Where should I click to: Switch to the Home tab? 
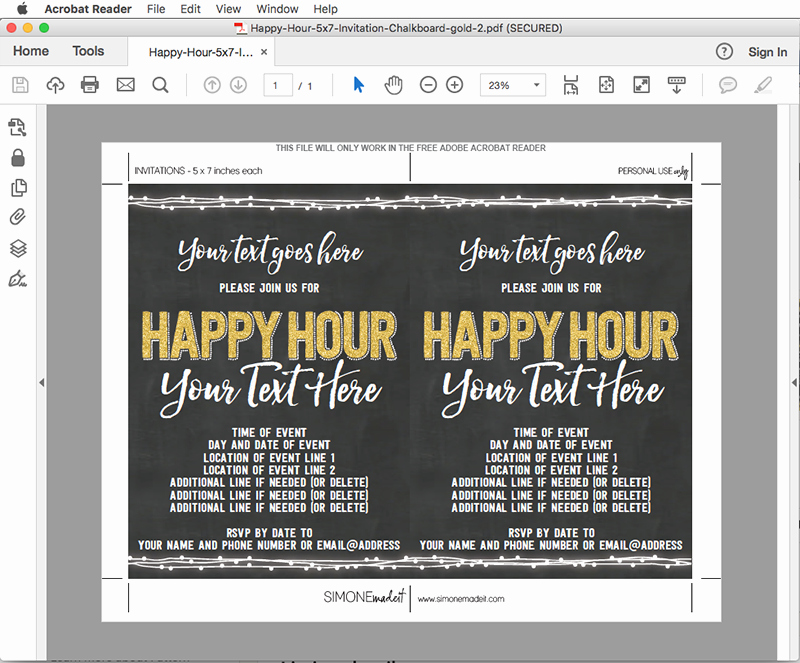[x=31, y=51]
